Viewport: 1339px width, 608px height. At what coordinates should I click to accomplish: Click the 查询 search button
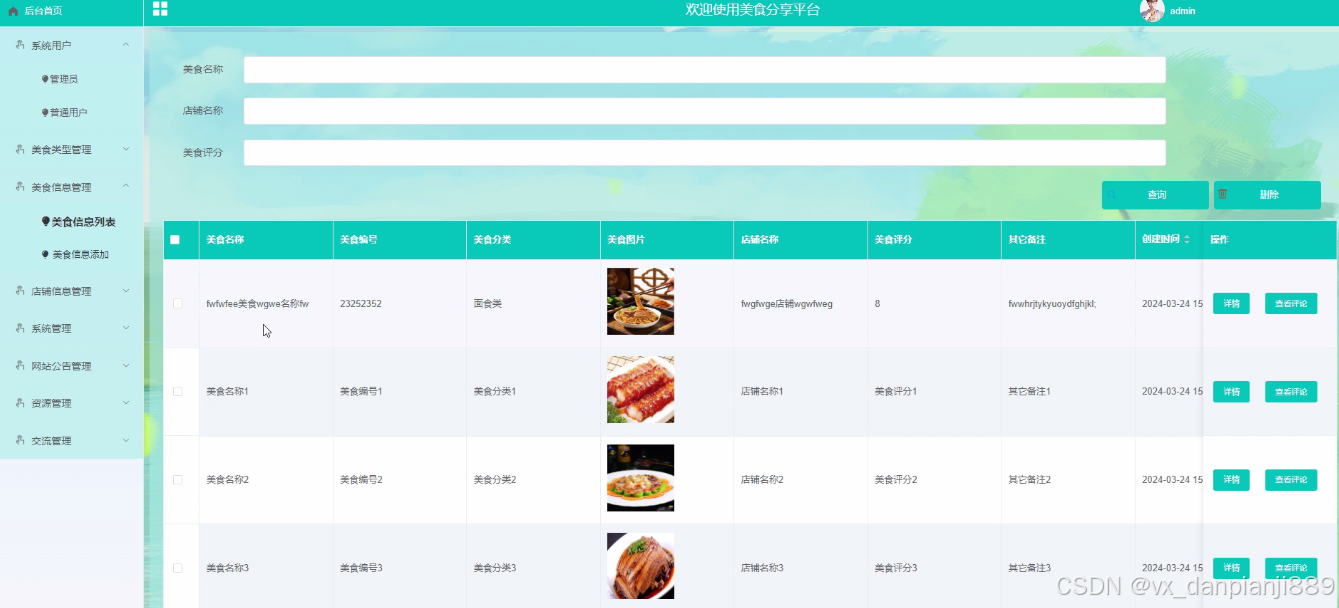[1155, 195]
